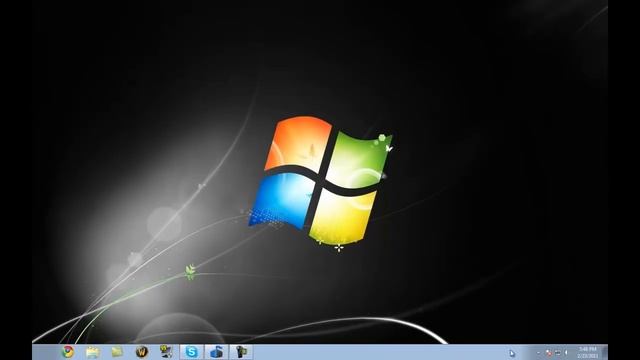Open the blue open-box taskbar application
This screenshot has width=640, height=360.
coord(216,352)
